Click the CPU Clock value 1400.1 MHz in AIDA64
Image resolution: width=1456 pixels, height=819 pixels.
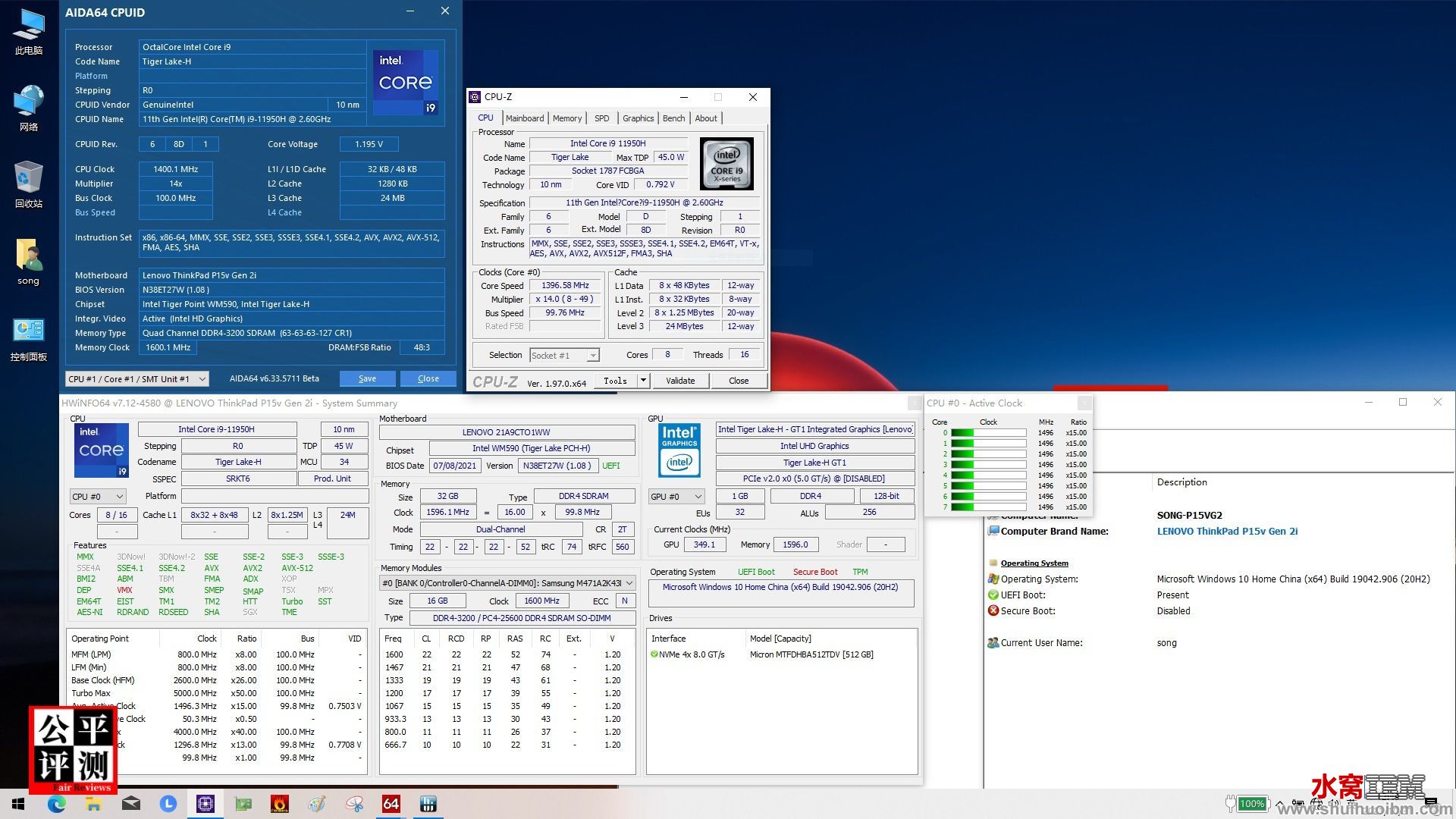point(176,169)
